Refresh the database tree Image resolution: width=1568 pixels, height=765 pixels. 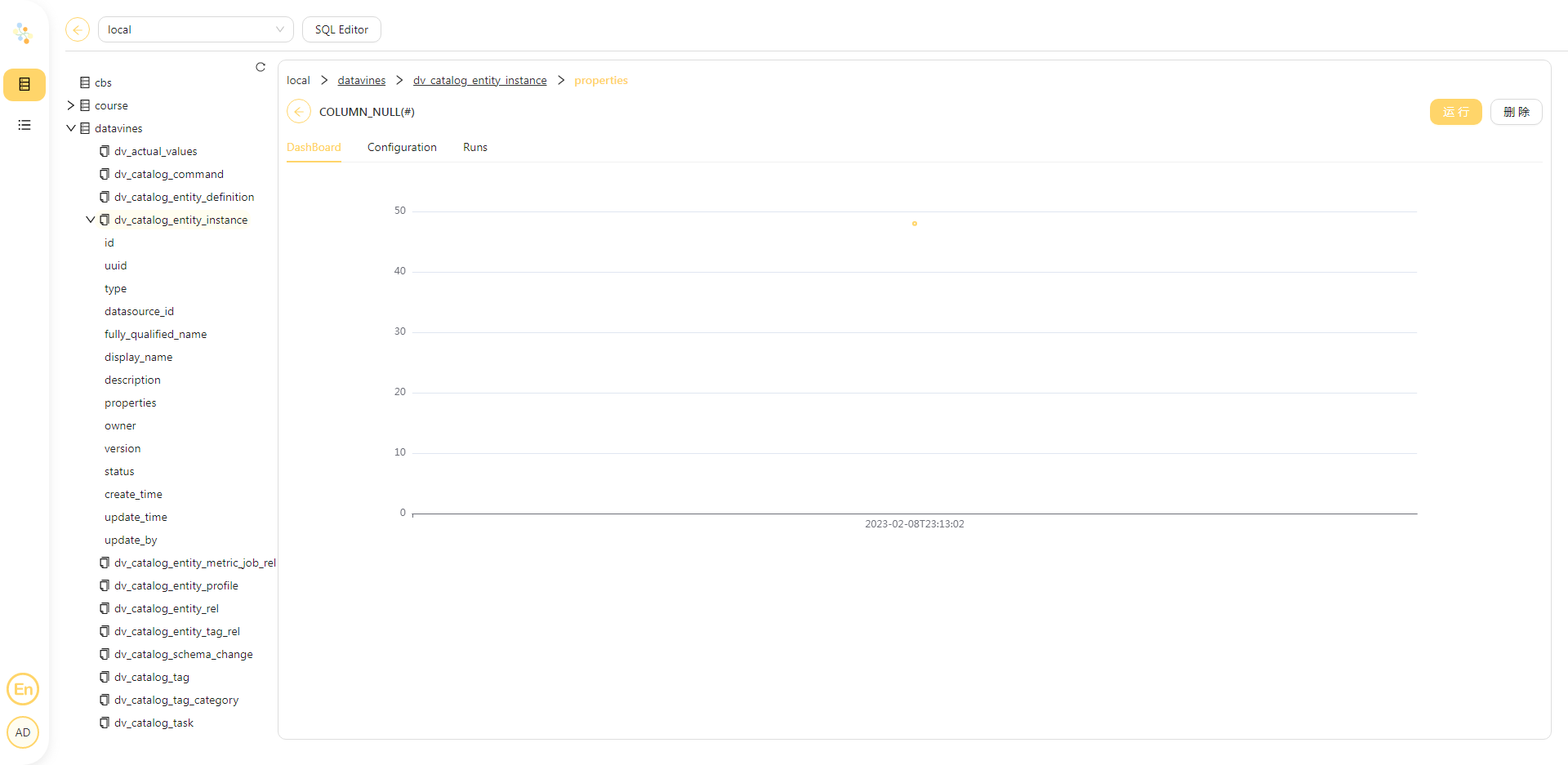coord(261,67)
